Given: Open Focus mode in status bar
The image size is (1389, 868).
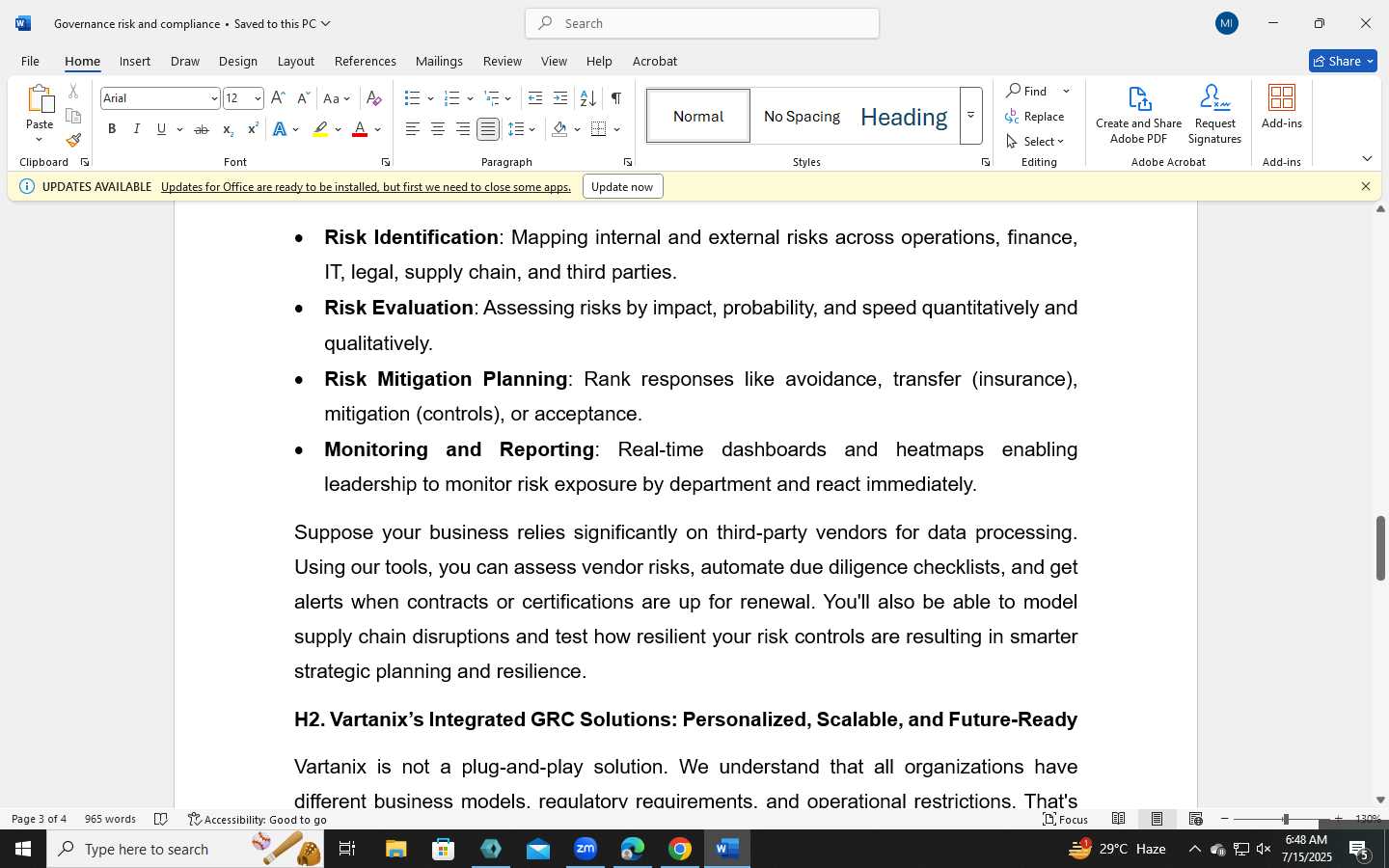Looking at the screenshot, I should tap(1066, 819).
